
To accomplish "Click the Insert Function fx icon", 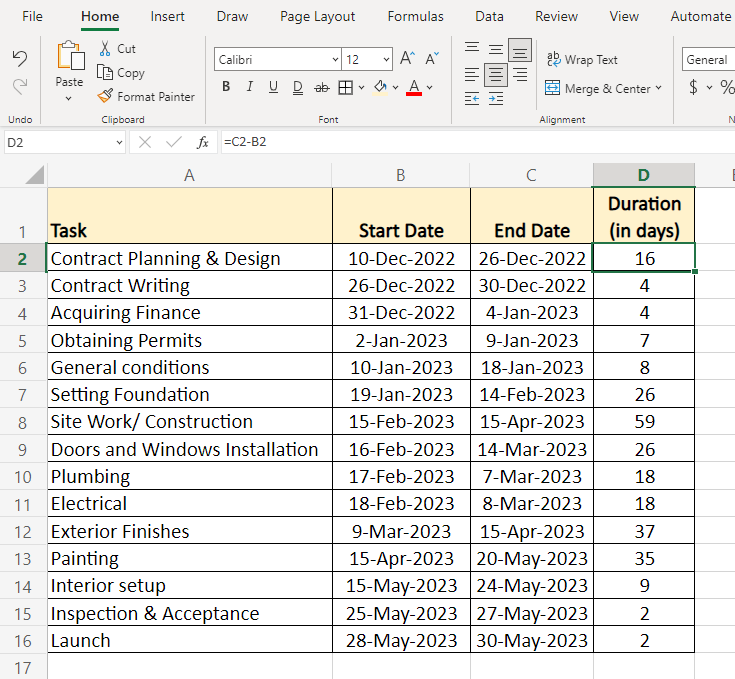I will pyautogui.click(x=202, y=143).
